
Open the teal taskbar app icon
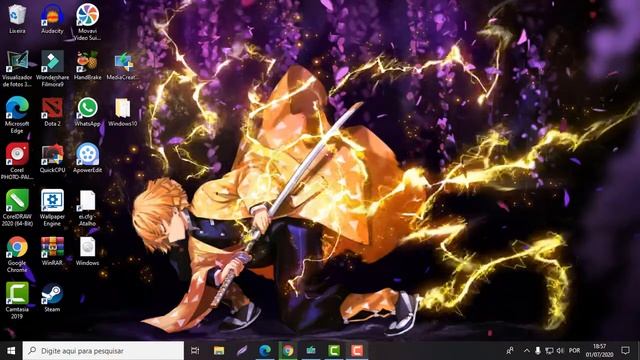pyautogui.click(x=311, y=351)
